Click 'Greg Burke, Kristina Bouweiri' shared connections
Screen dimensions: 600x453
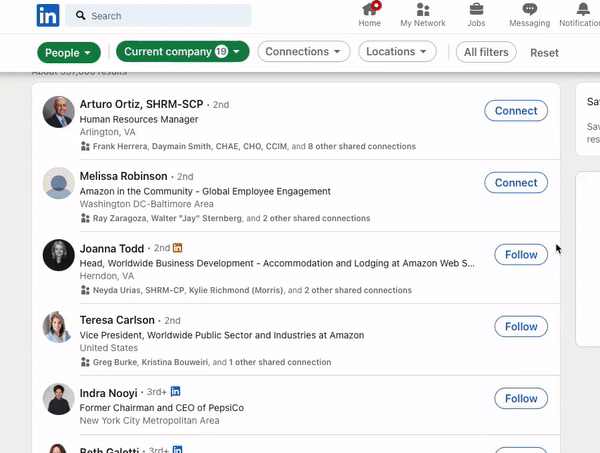(x=151, y=362)
